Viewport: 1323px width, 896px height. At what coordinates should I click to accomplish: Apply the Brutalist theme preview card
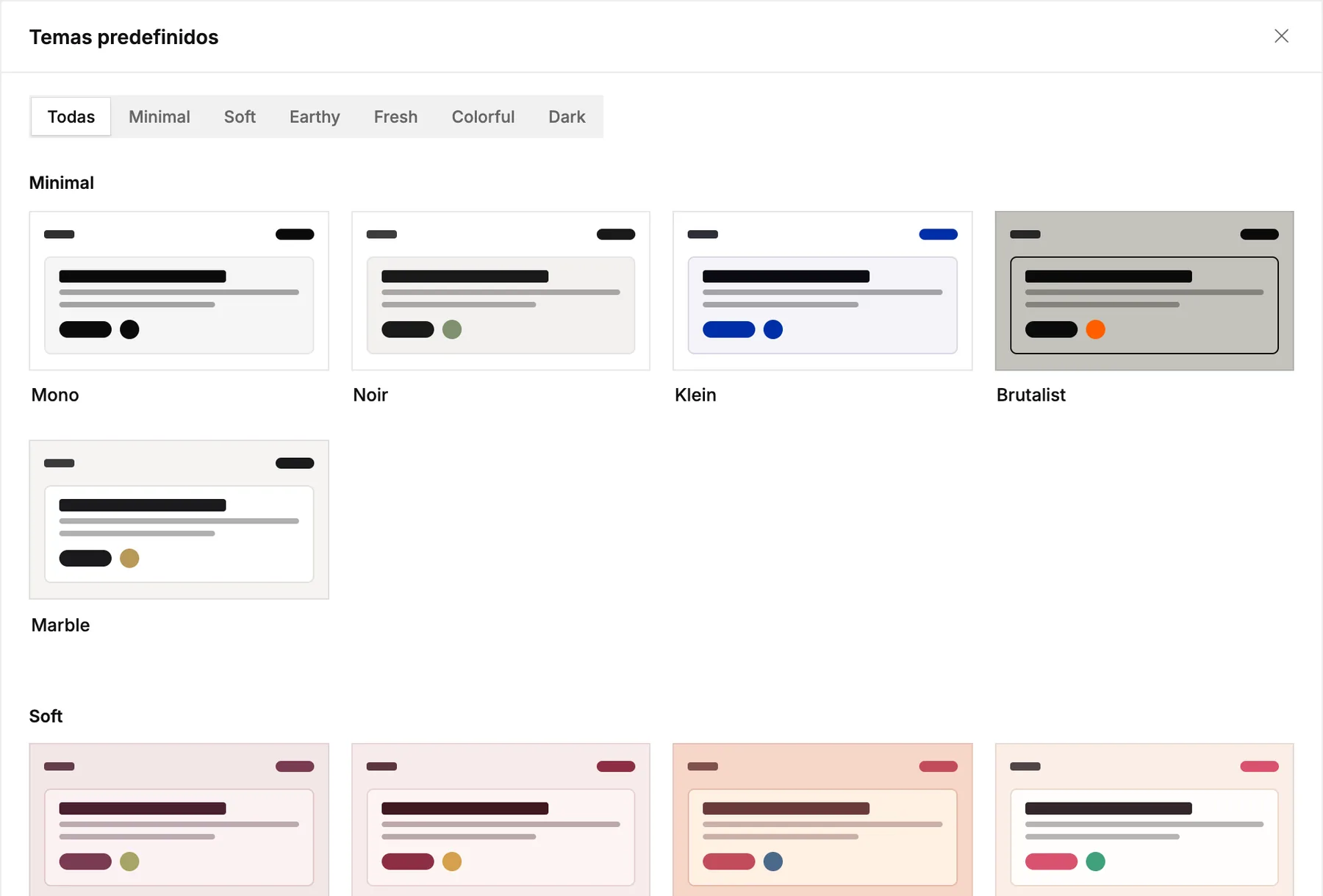coord(1144,291)
